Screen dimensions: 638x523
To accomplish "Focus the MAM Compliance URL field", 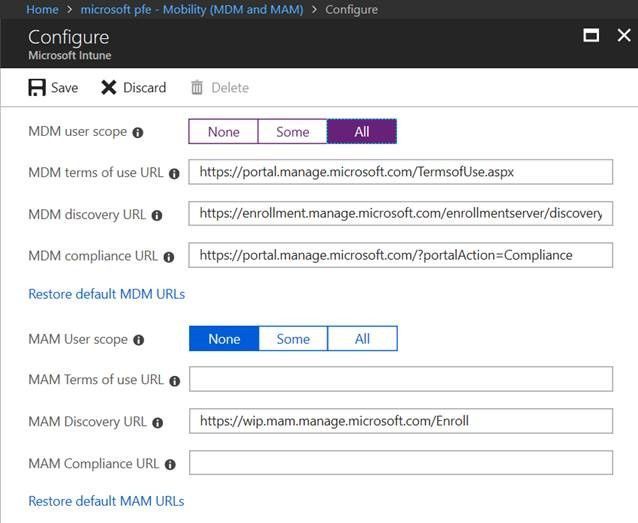I will coord(401,462).
